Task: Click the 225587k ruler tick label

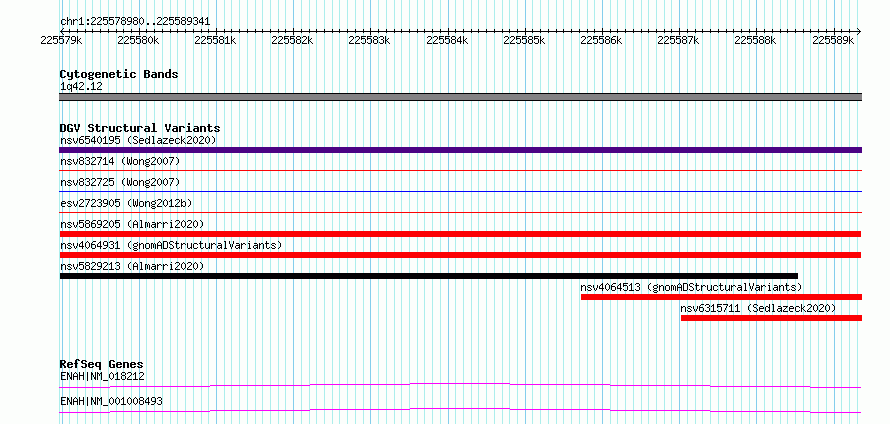Action: 678,41
